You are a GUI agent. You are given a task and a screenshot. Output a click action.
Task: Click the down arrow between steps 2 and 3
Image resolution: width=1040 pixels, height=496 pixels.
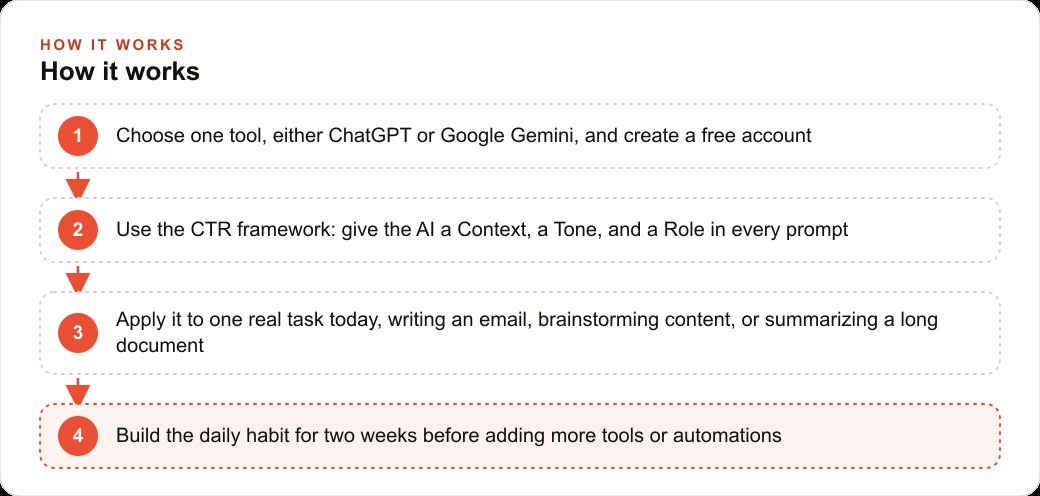coord(78,279)
